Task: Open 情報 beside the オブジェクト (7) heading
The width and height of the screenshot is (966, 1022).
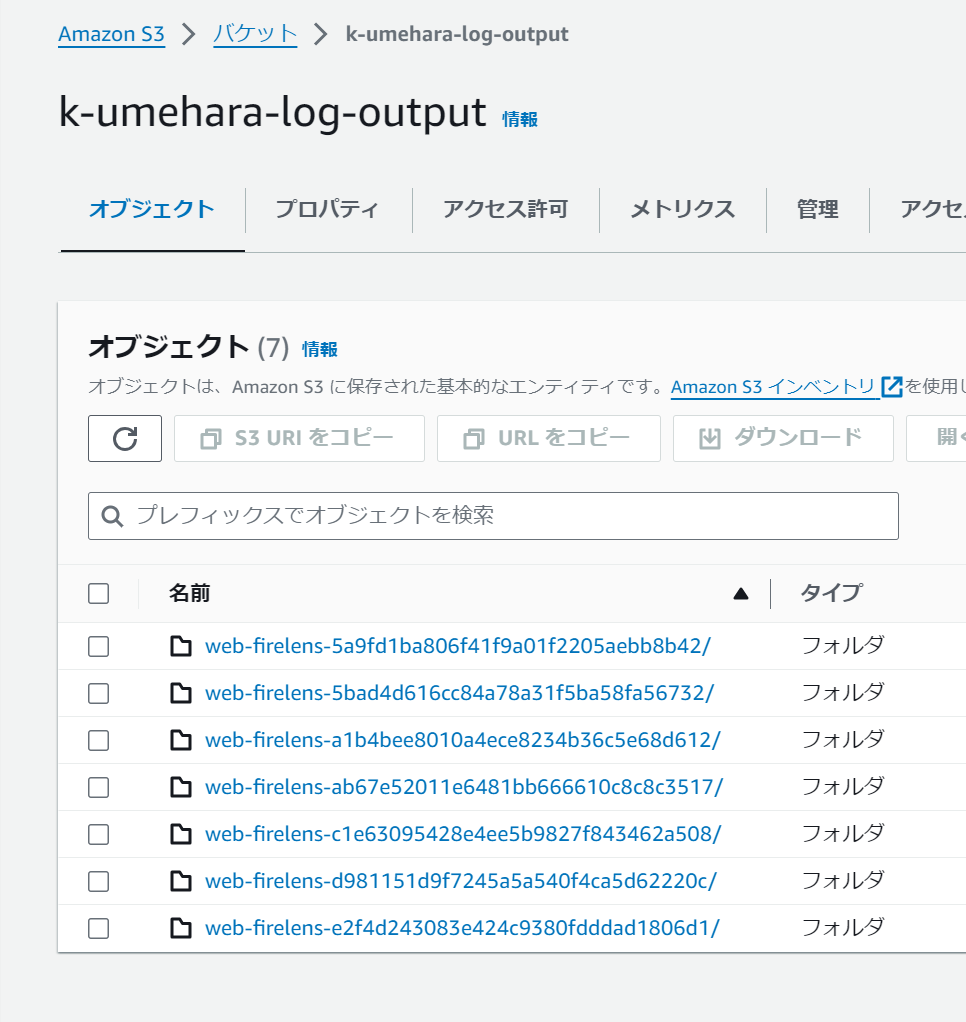Action: [318, 348]
